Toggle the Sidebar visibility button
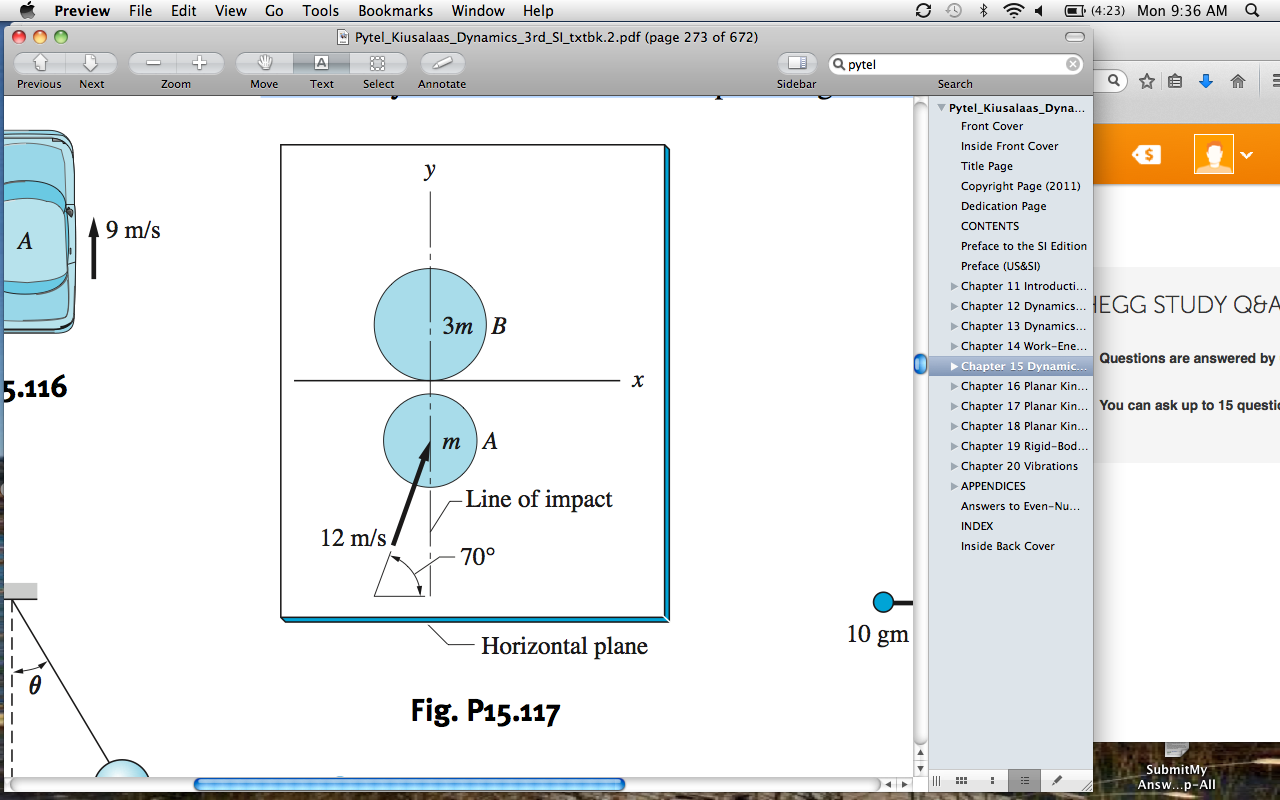Screen dimensions: 1280x800 coord(796,62)
